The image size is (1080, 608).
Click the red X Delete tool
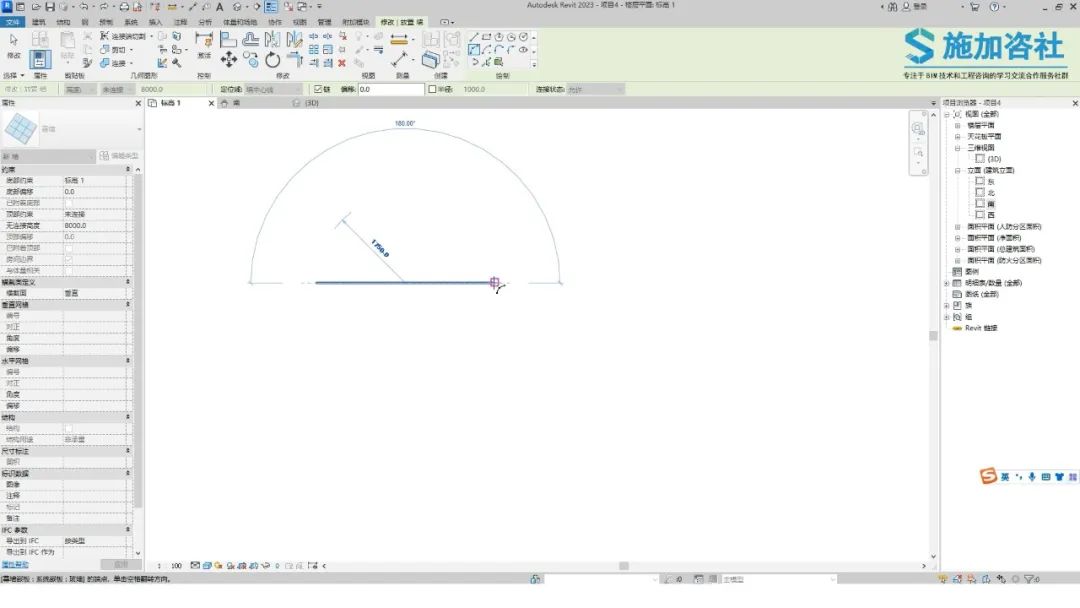pyautogui.click(x=342, y=63)
